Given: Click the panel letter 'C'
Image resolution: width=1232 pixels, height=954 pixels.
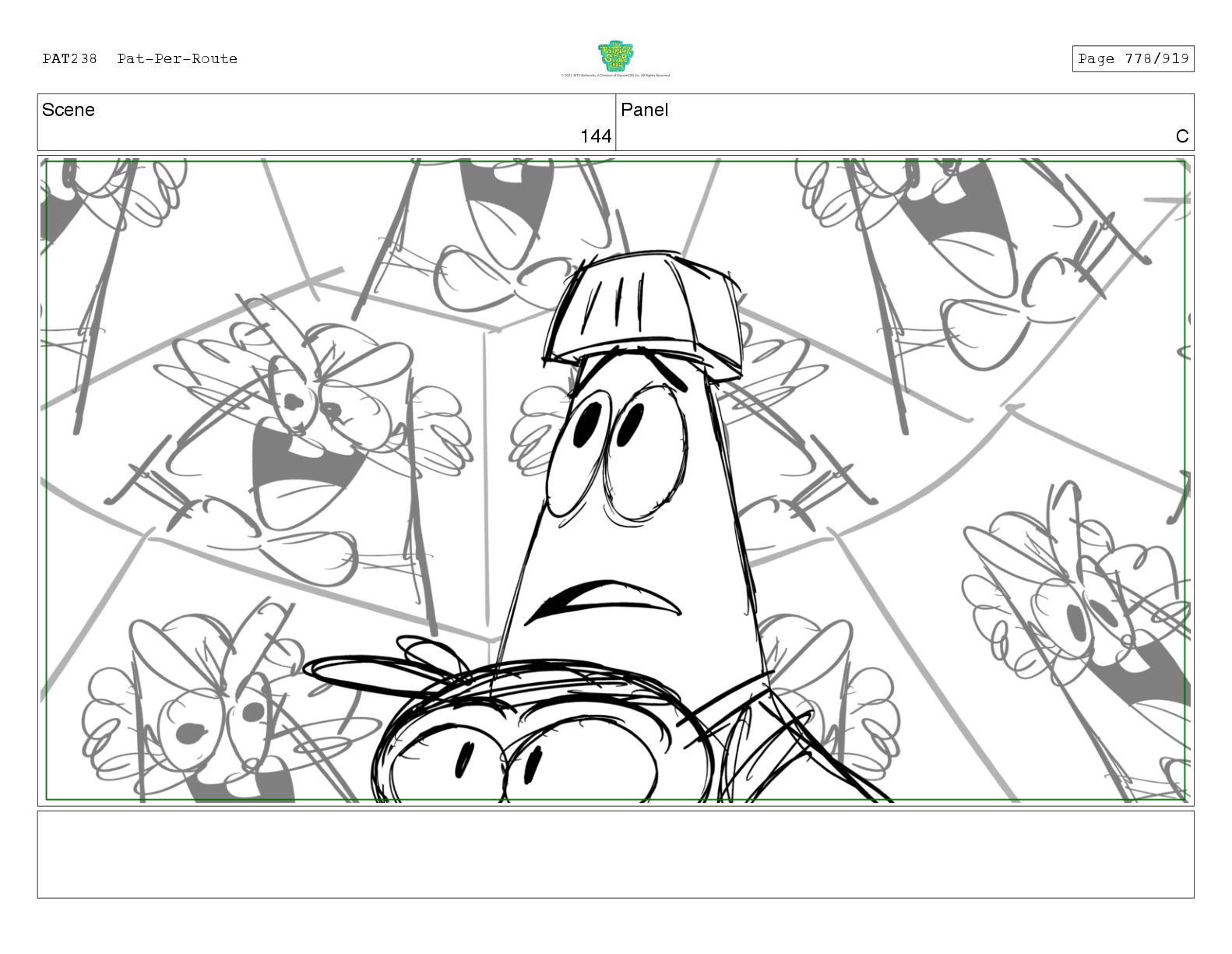Looking at the screenshot, I should [1182, 136].
